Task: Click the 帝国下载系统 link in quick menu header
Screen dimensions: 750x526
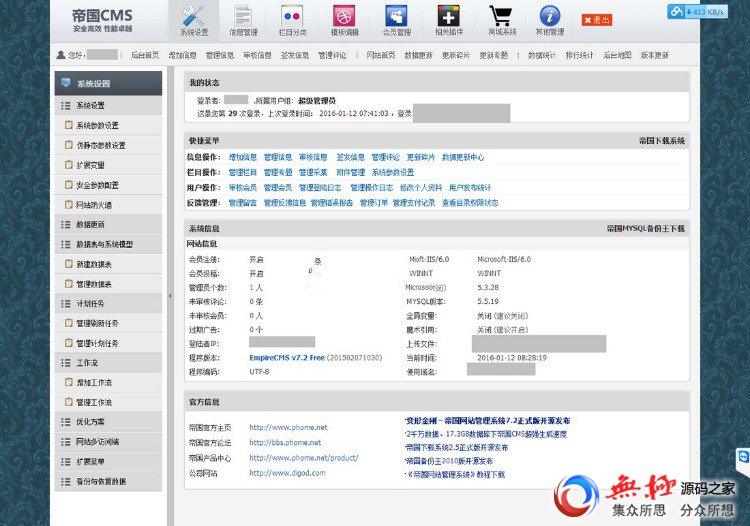Action: [x=662, y=142]
